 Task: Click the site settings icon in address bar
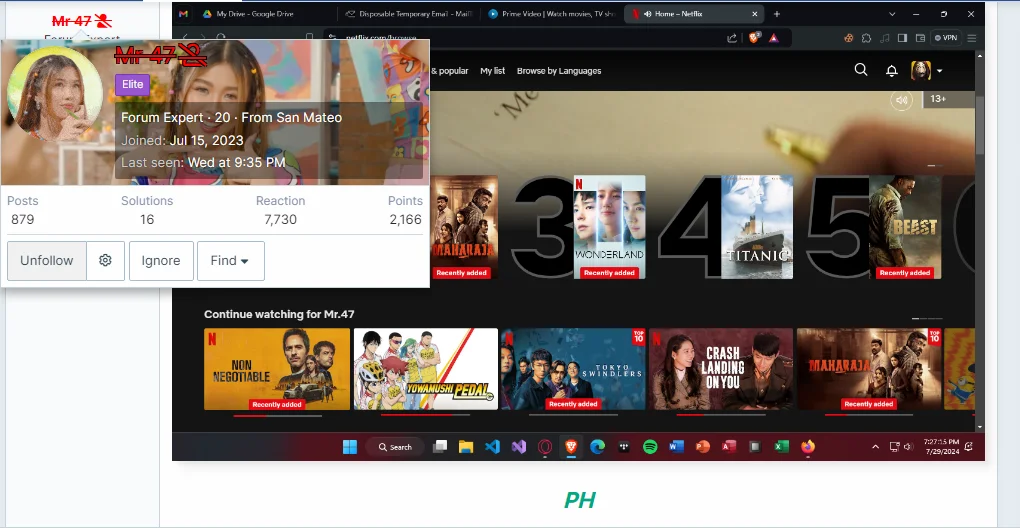click(x=332, y=38)
